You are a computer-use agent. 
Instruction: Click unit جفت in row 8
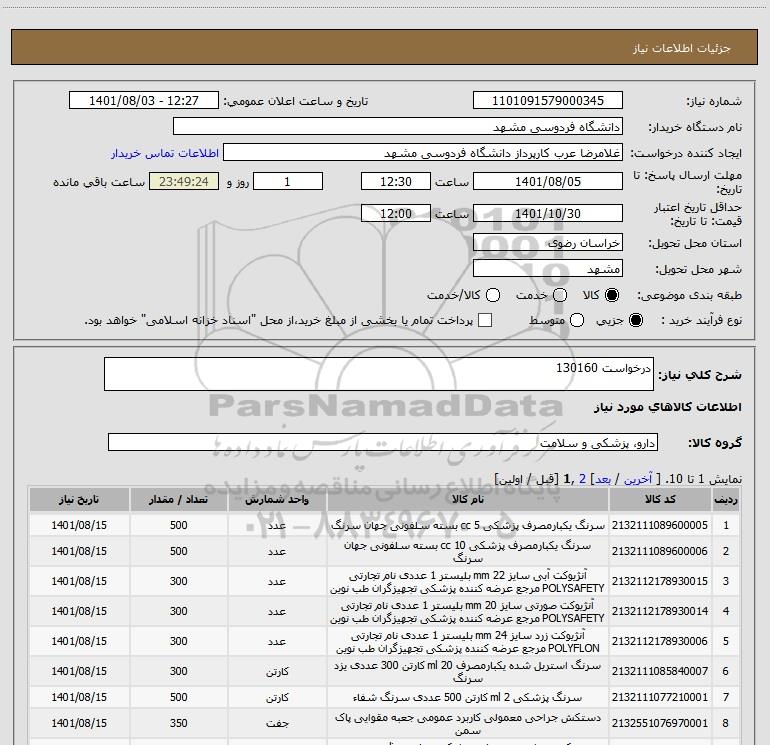(x=277, y=723)
